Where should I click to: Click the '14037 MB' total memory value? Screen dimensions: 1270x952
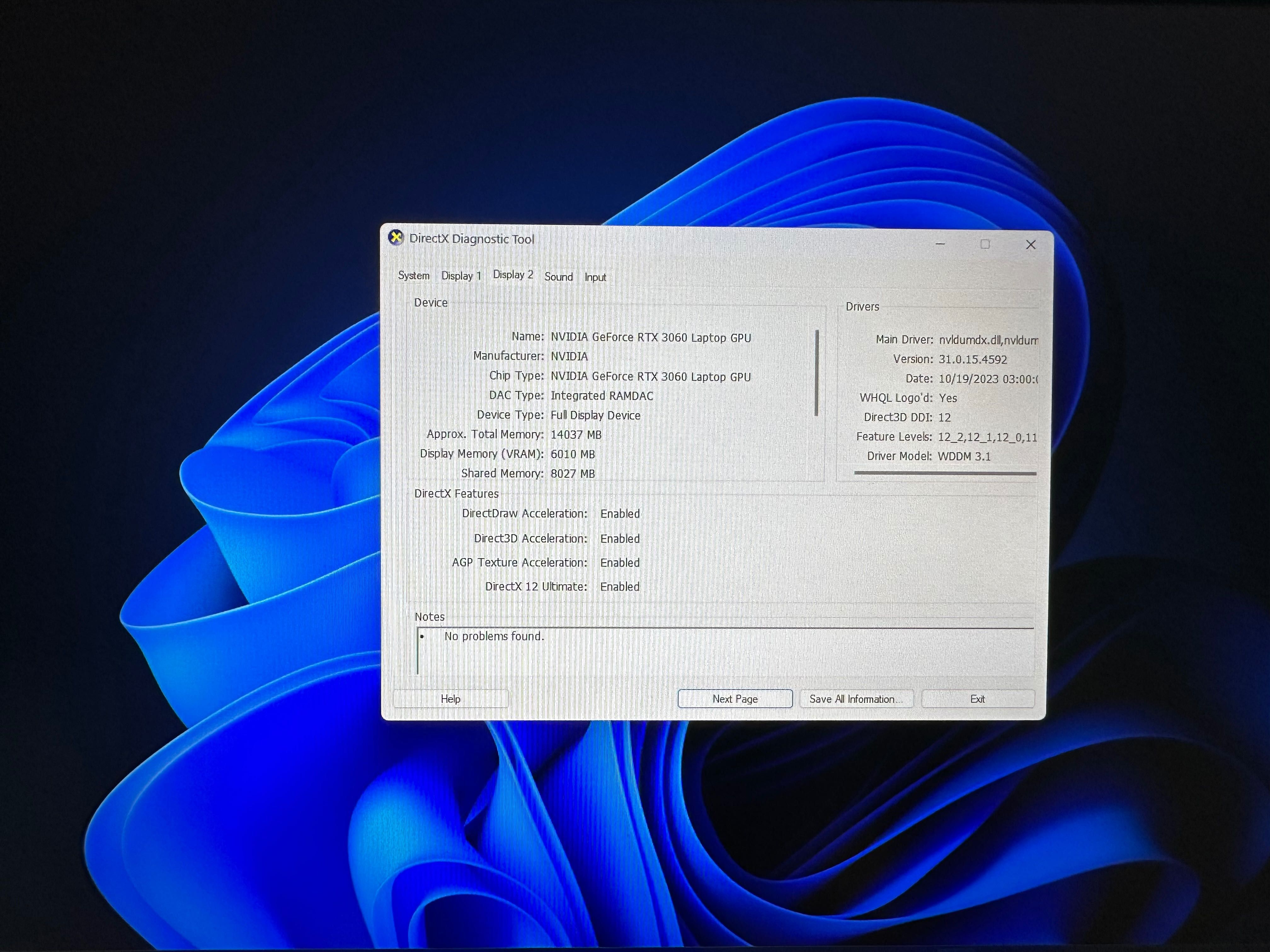point(576,434)
